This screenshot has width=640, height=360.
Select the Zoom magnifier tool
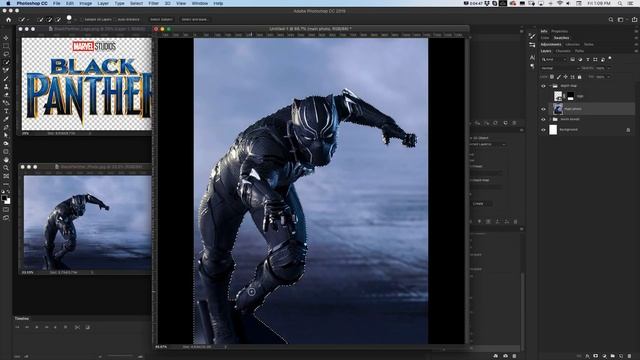click(x=6, y=168)
